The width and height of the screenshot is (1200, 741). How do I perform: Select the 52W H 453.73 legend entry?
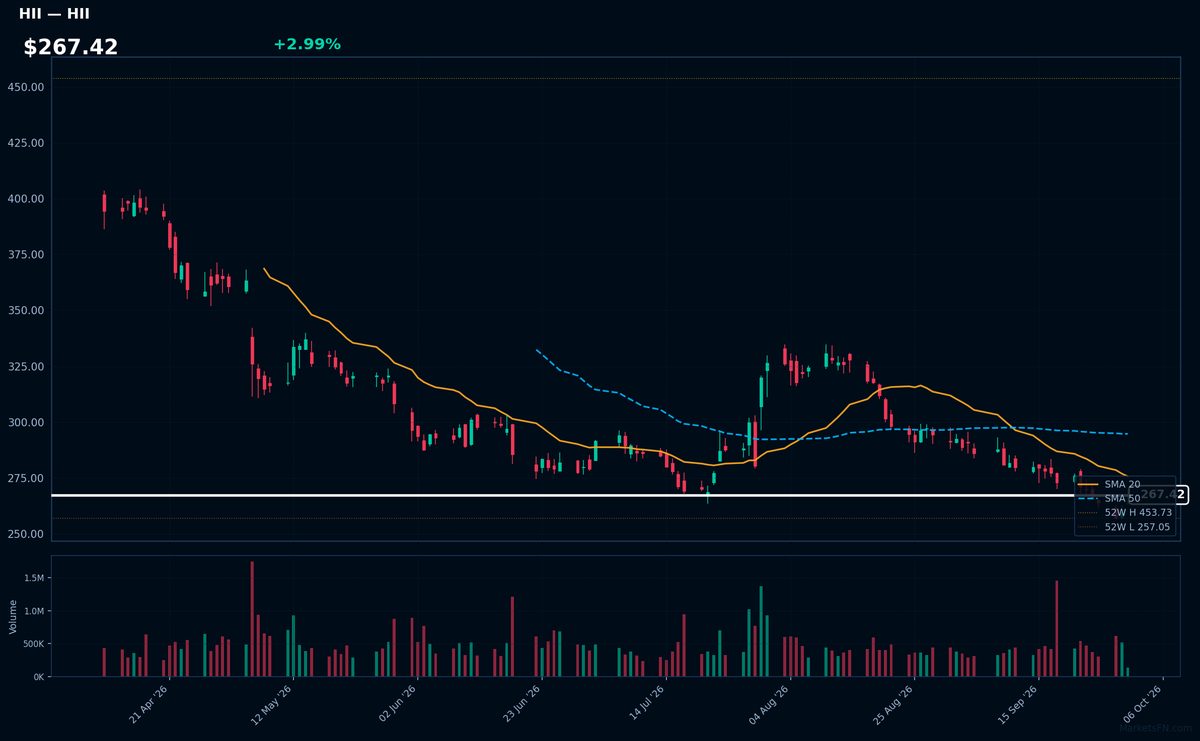tap(1123, 512)
